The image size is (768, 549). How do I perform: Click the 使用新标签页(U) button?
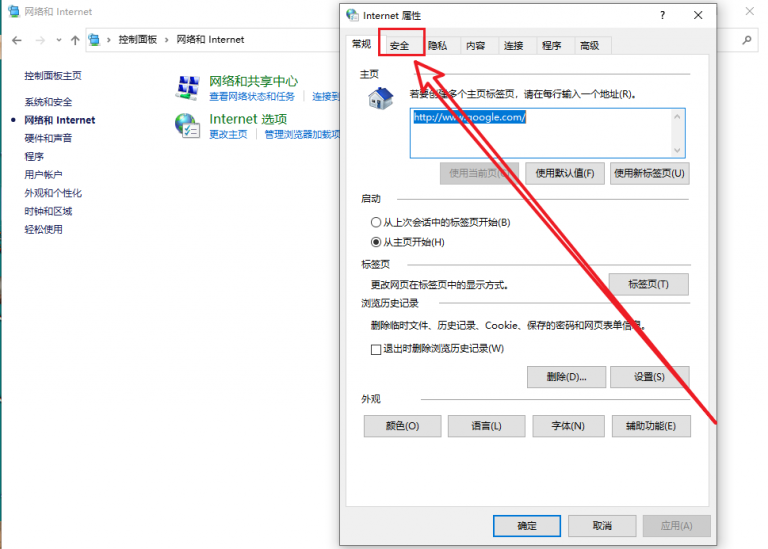click(649, 173)
